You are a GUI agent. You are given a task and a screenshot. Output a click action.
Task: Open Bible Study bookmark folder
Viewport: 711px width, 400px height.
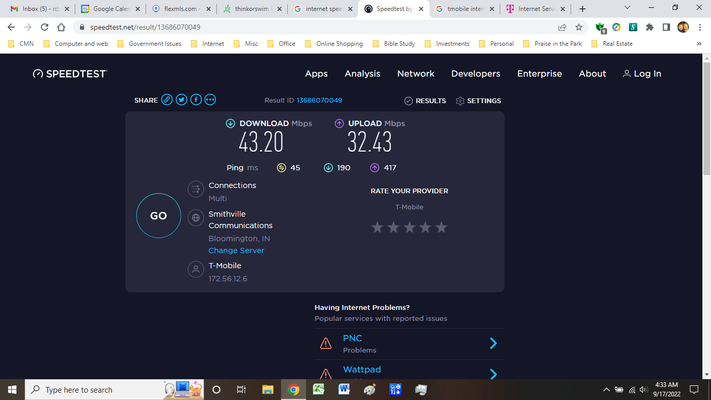[x=394, y=44]
